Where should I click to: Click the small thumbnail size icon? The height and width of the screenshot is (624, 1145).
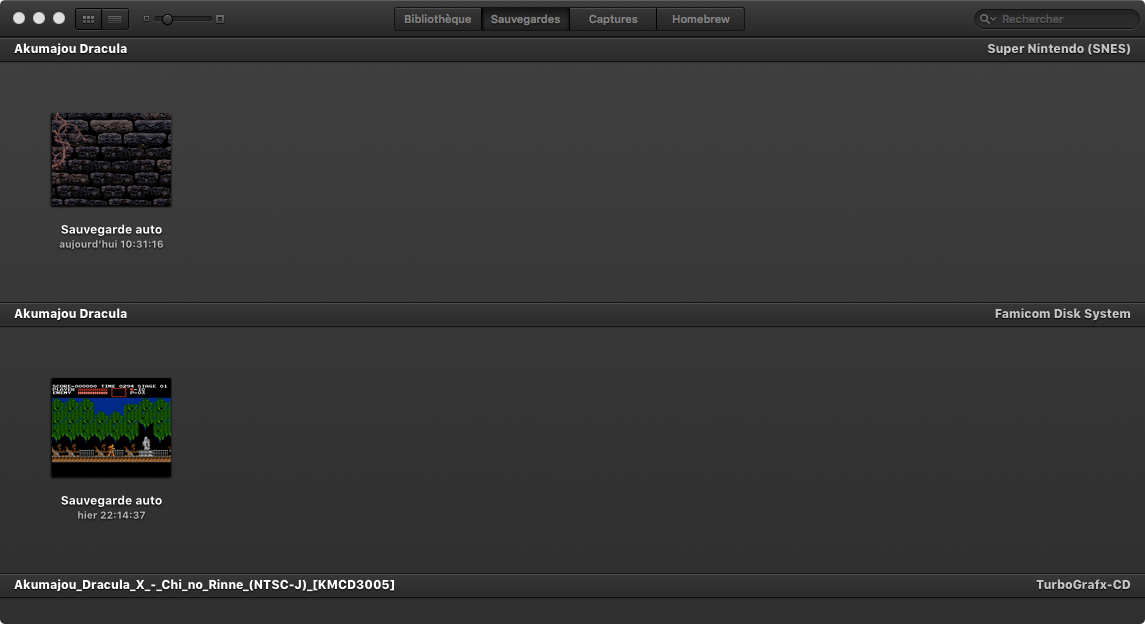point(146,19)
